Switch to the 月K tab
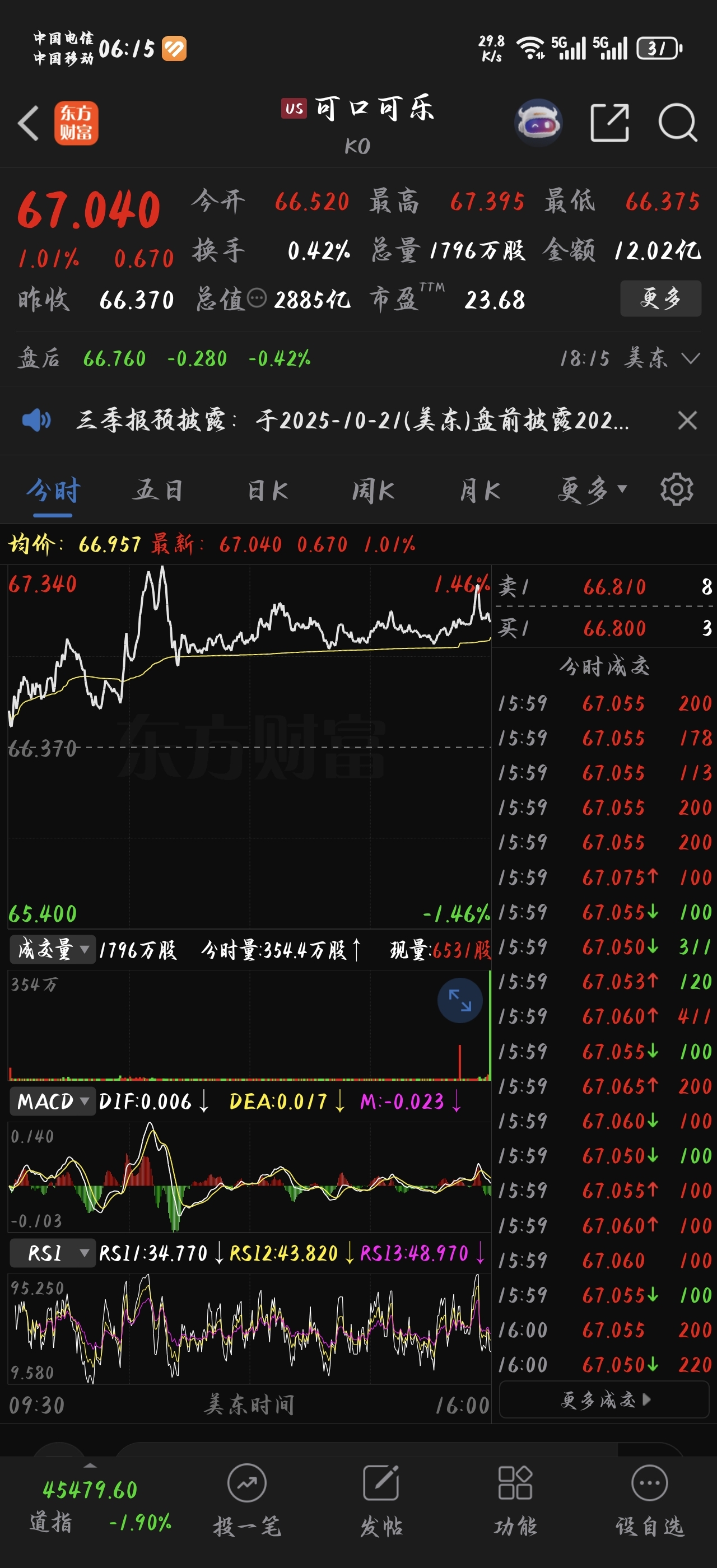 coord(480,491)
